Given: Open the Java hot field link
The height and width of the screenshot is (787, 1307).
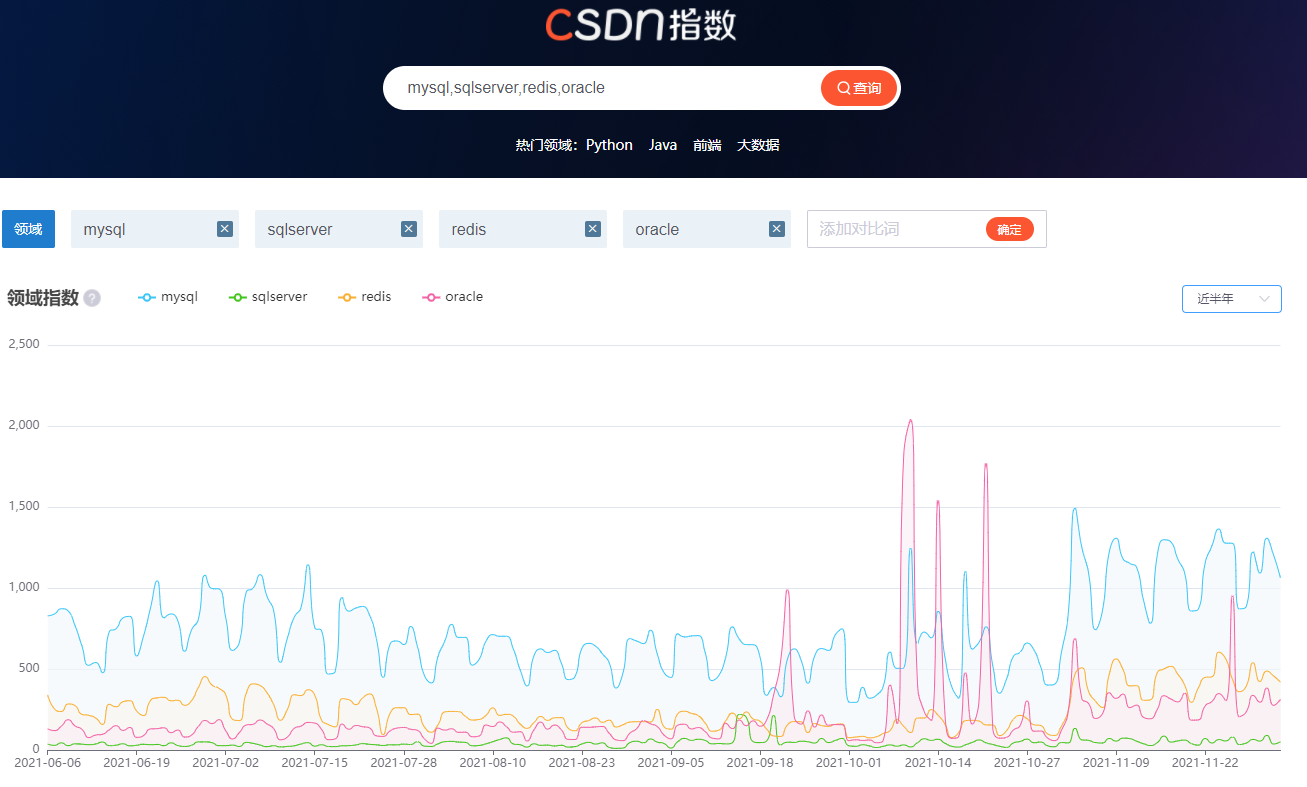Looking at the screenshot, I should [663, 145].
